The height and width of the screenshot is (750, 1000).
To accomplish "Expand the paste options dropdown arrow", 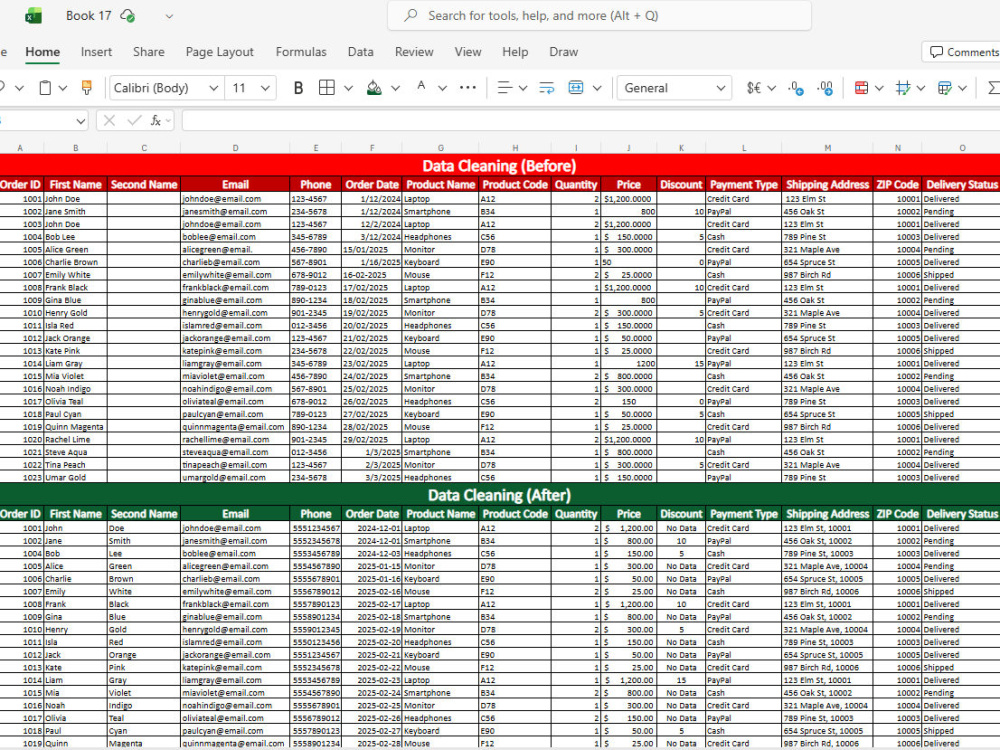I will pos(62,88).
